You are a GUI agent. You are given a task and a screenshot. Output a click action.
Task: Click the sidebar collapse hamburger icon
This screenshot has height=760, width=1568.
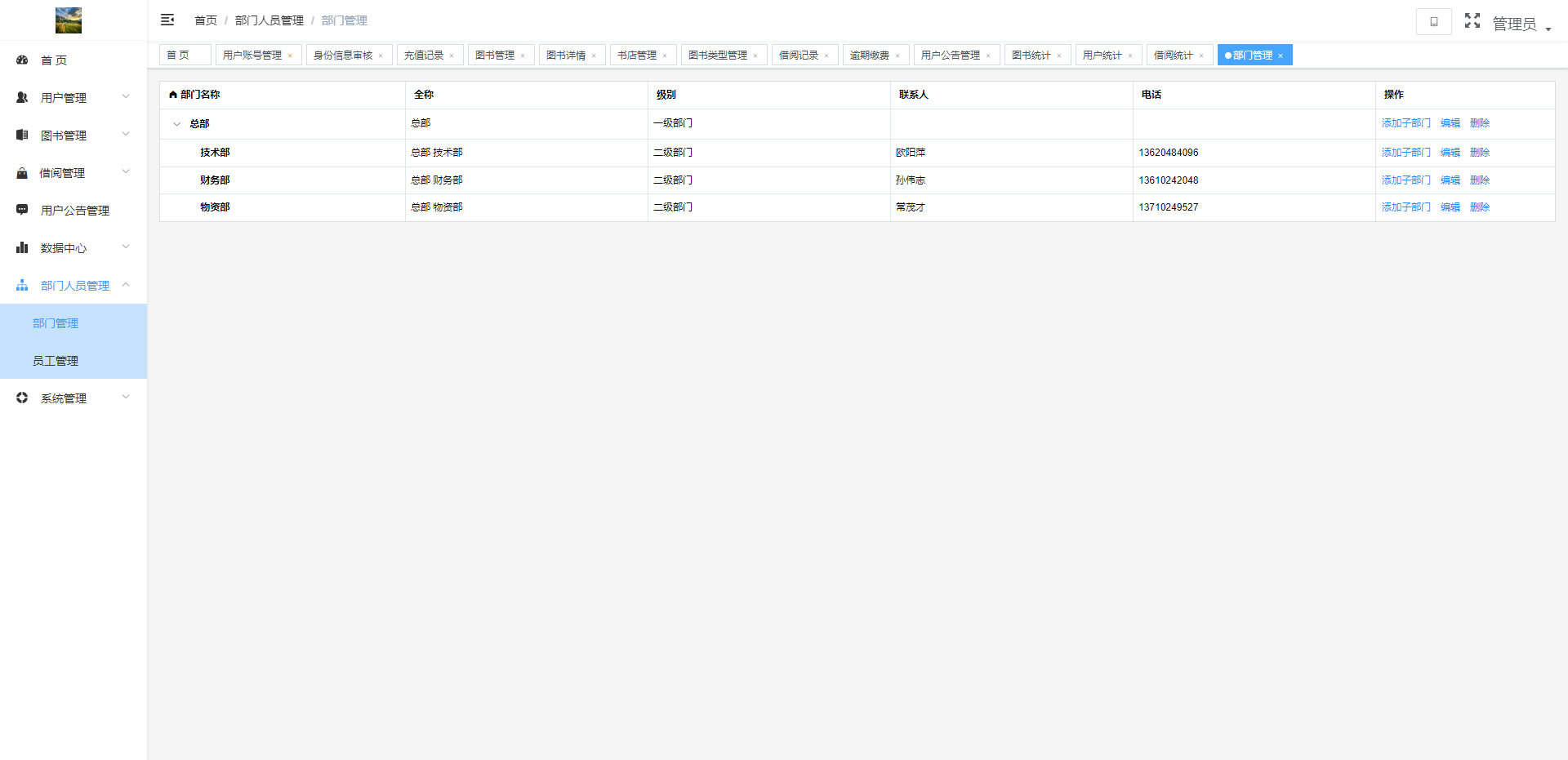167,20
